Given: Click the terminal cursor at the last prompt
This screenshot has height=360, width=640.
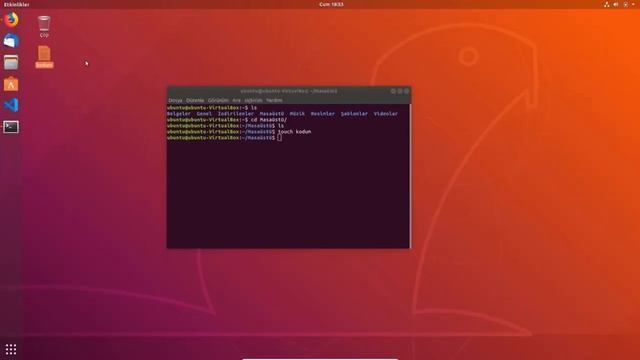Looking at the screenshot, I should 279,138.
